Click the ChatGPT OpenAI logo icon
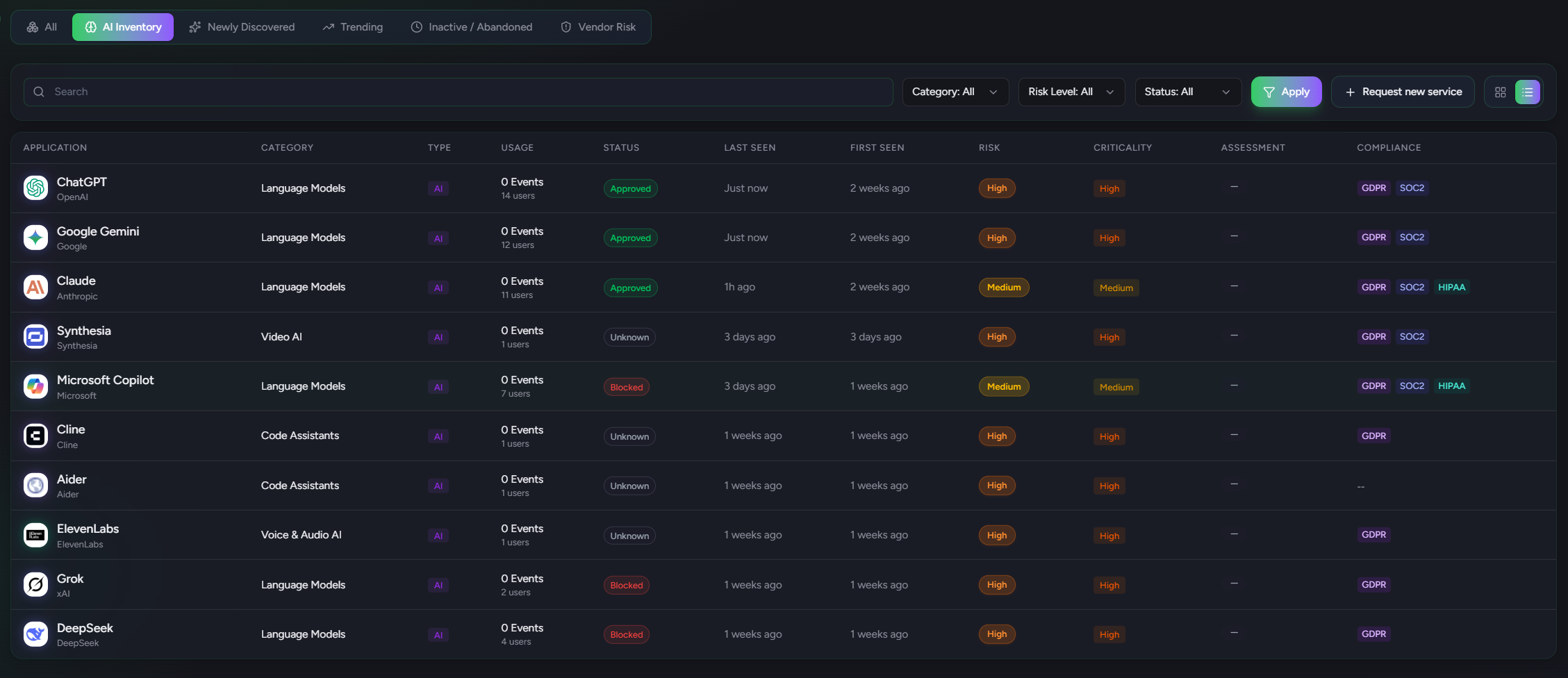The width and height of the screenshot is (1568, 678). click(35, 188)
